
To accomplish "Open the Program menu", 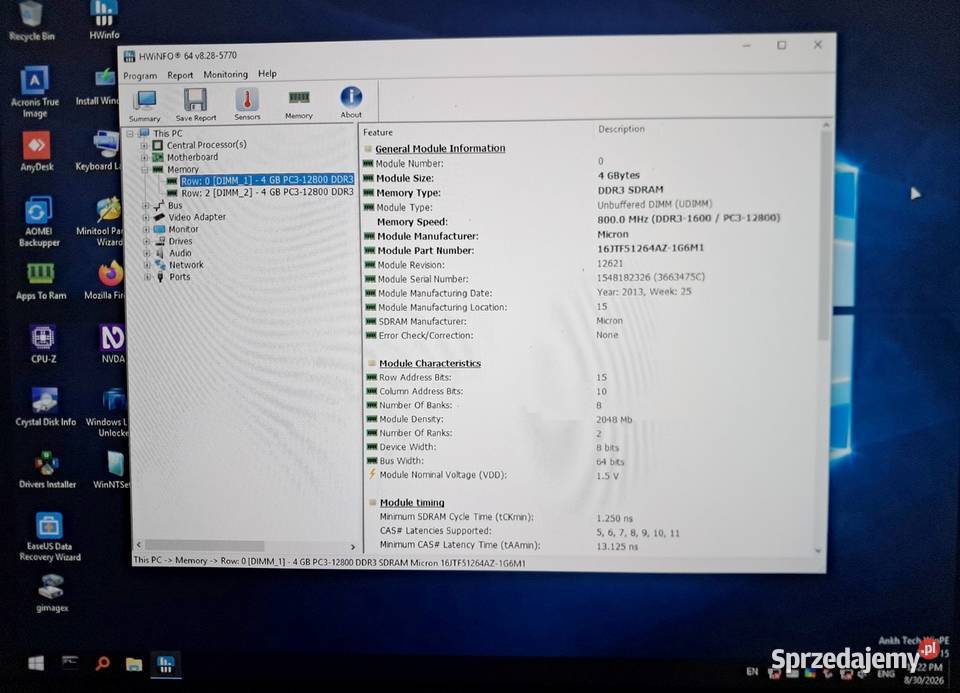I will [140, 76].
